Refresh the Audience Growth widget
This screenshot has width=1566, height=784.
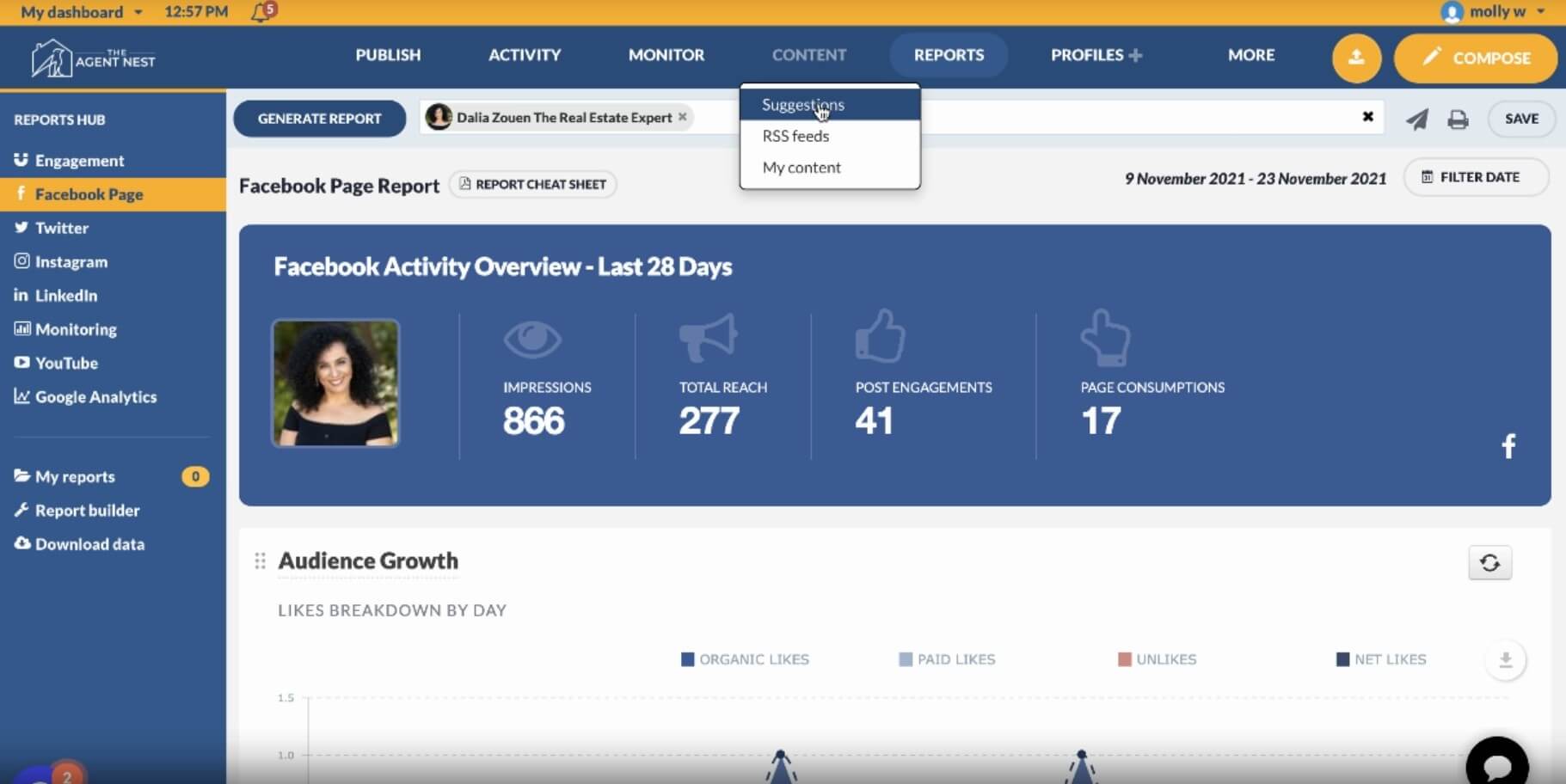point(1489,563)
